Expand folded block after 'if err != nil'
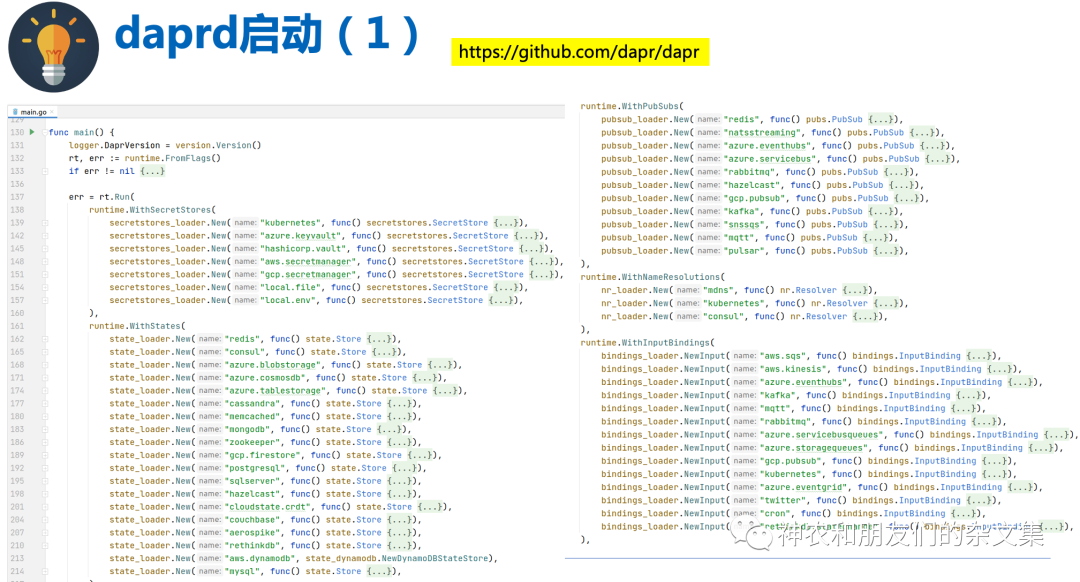 pyautogui.click(x=152, y=171)
